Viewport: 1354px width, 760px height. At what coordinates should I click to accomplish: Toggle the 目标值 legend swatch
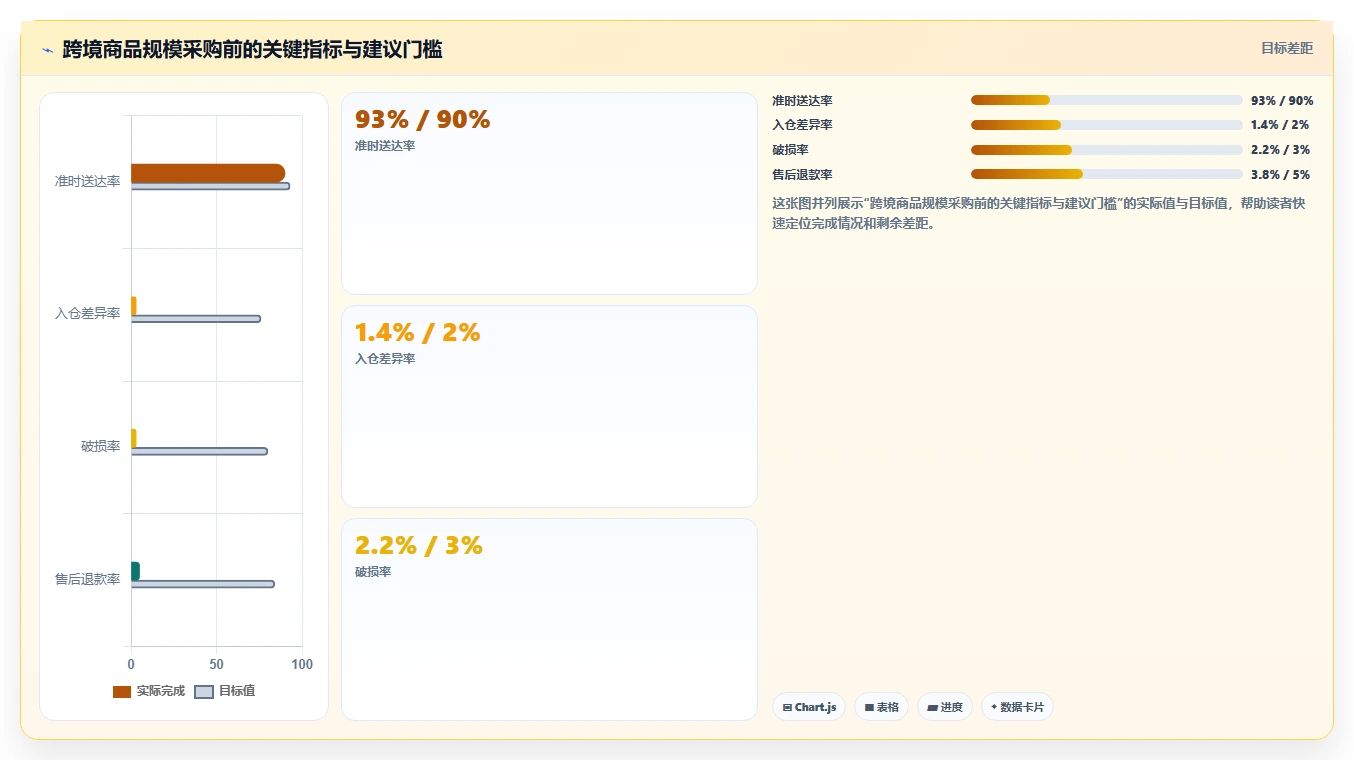[204, 691]
